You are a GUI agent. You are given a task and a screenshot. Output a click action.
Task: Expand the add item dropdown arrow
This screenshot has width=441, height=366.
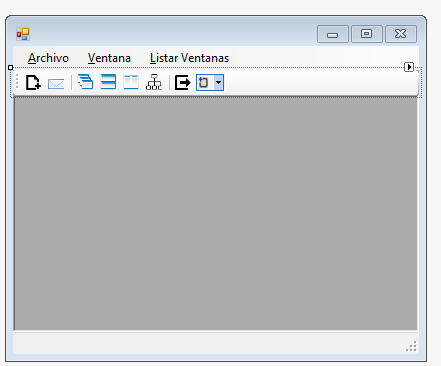[219, 82]
